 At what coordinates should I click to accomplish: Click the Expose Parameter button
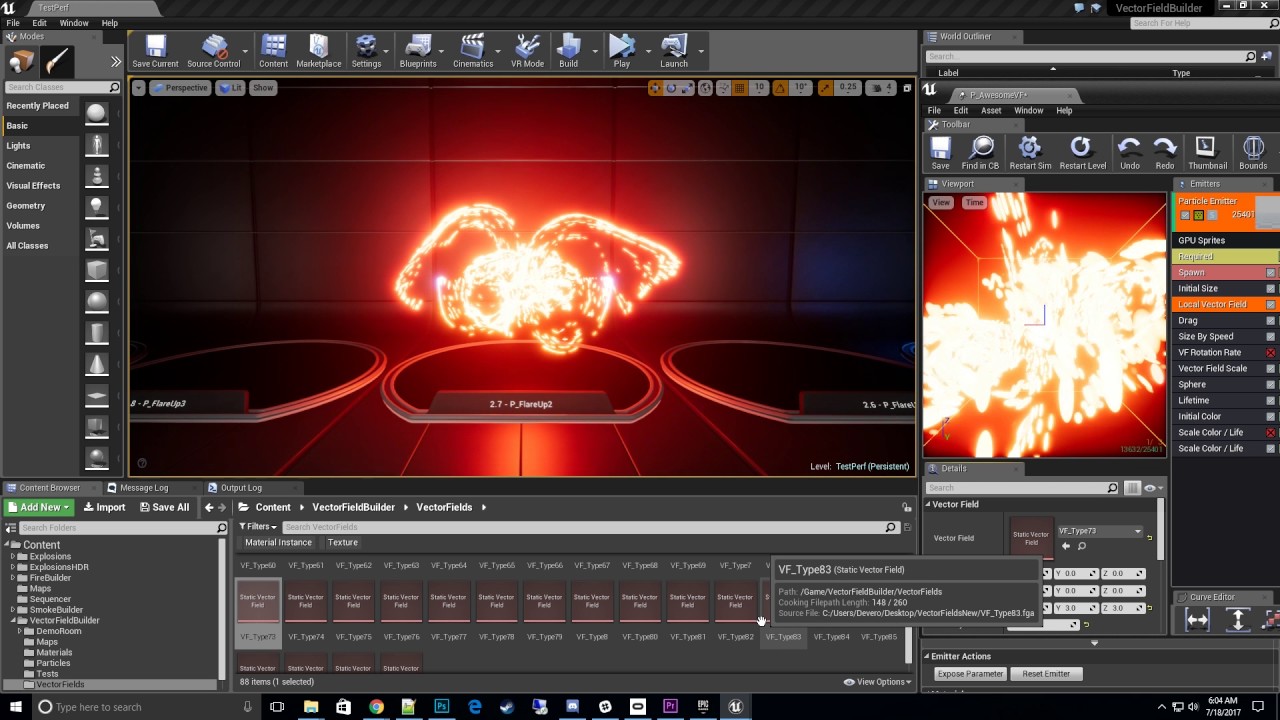pyautogui.click(x=970, y=674)
